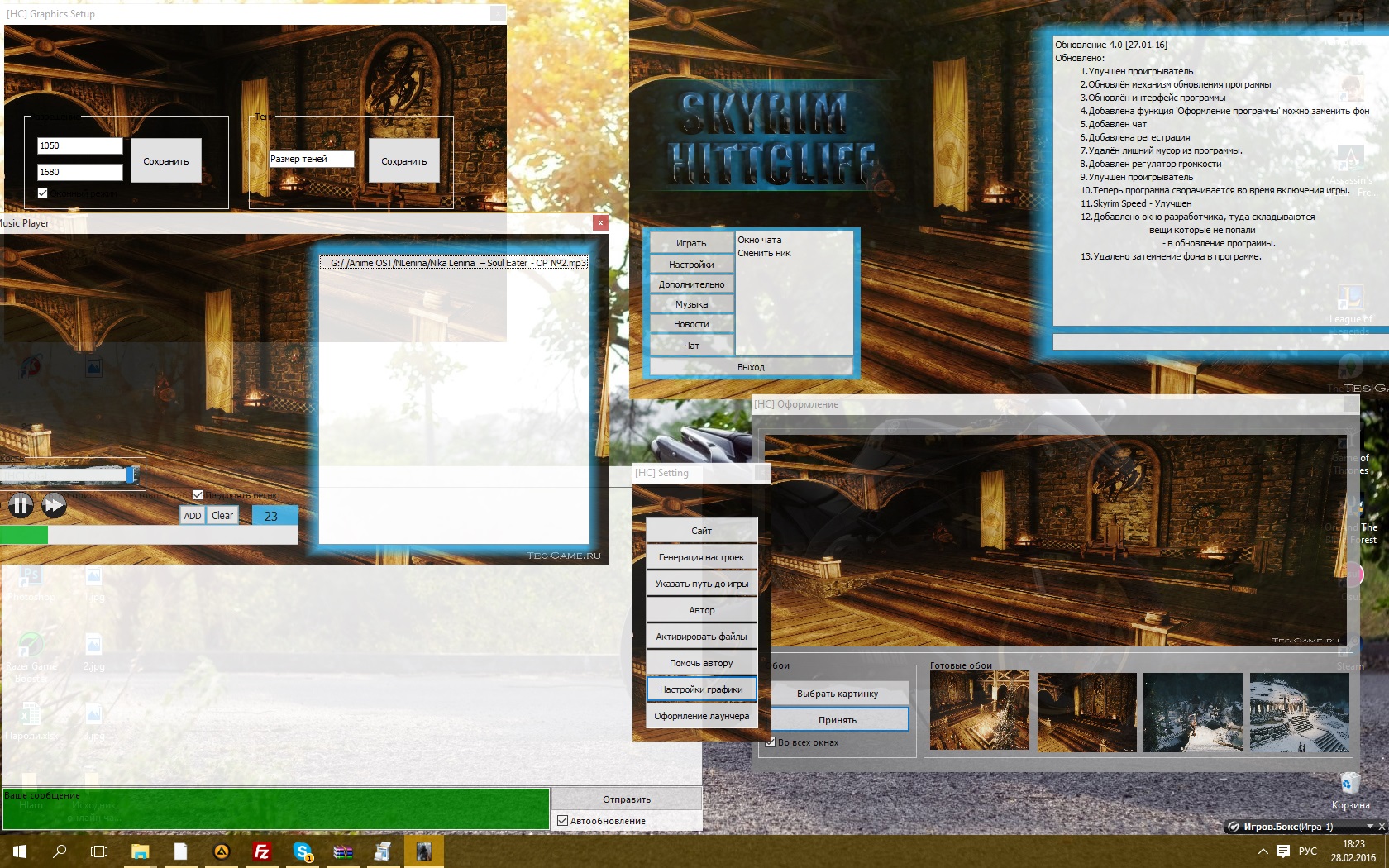Open taskbar search magnifier
Image resolution: width=1389 pixels, height=868 pixels.
(60, 851)
